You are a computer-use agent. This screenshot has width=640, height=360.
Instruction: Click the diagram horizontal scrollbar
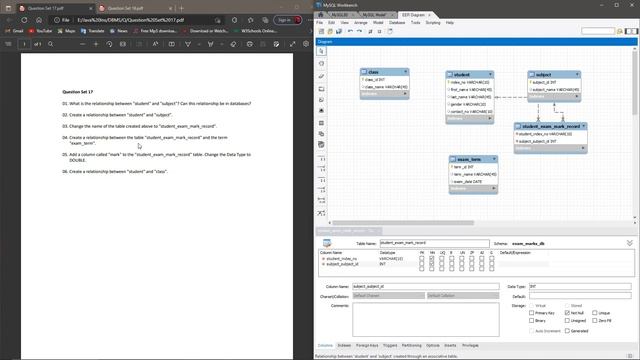(403, 223)
